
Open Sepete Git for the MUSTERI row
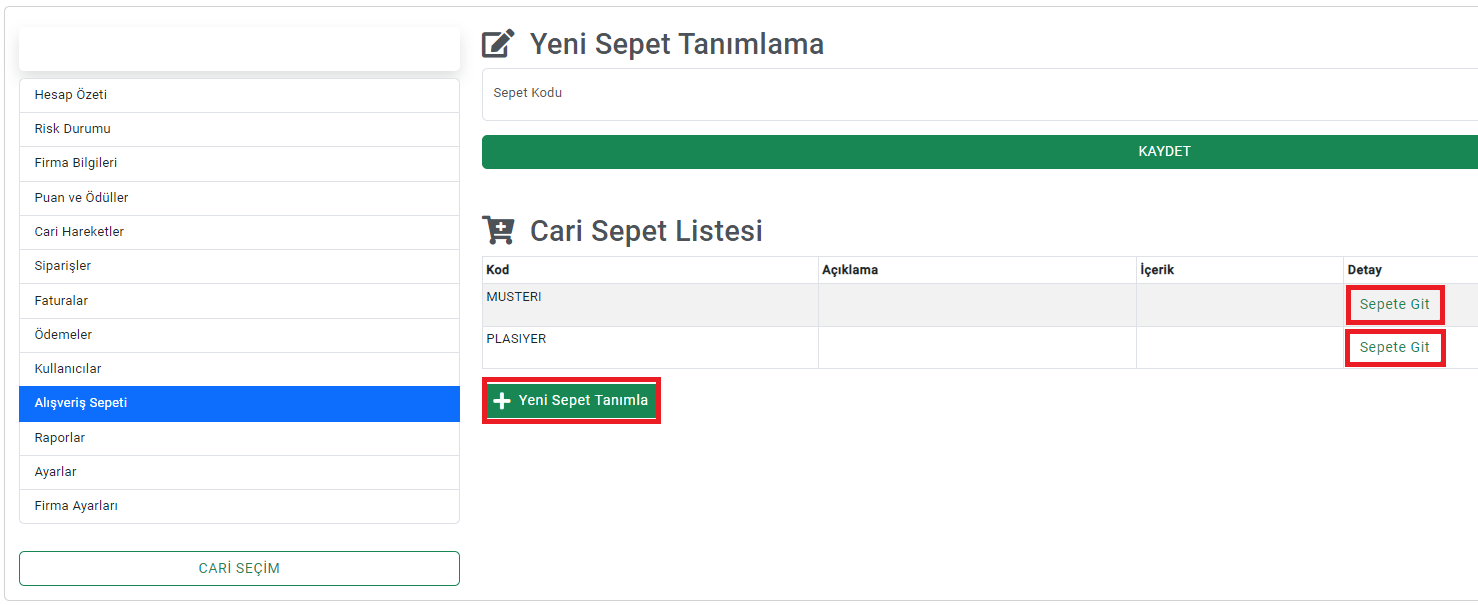point(1394,304)
